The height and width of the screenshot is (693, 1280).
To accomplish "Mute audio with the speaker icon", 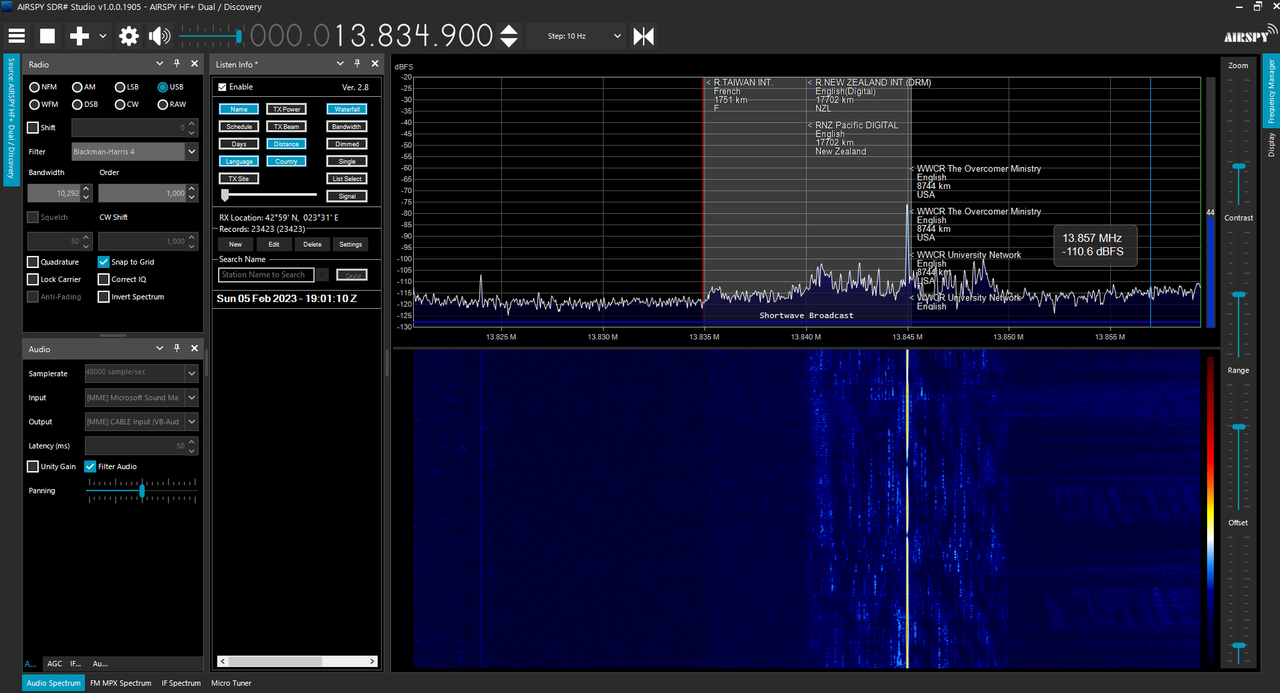I will (159, 36).
